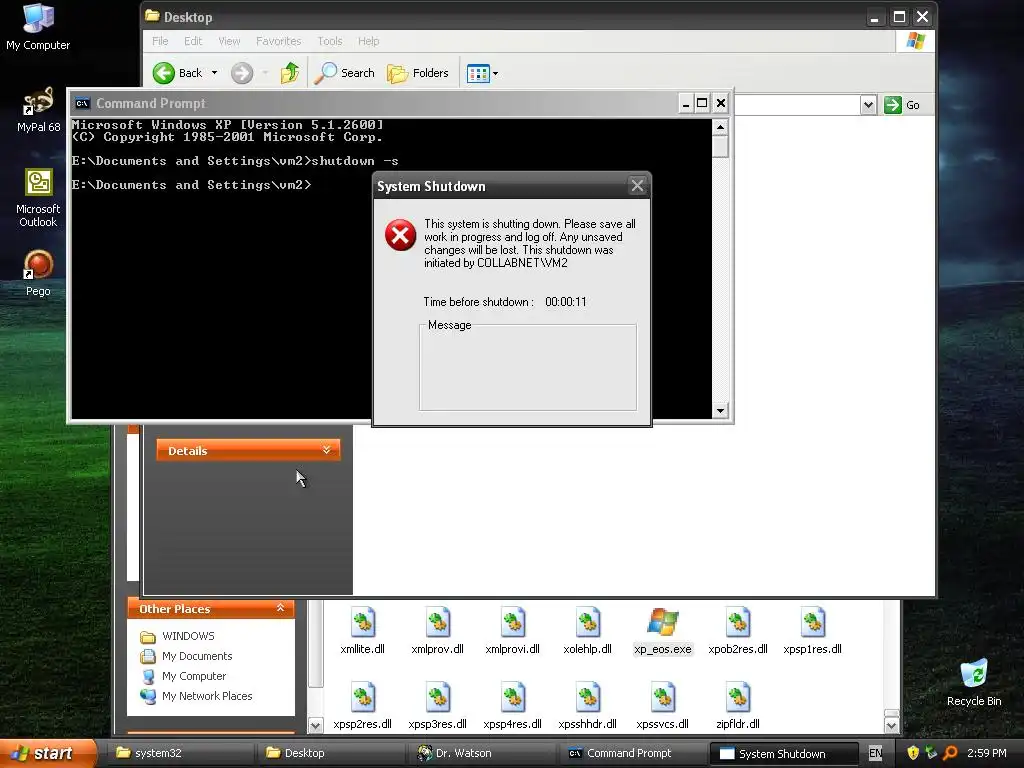Click EN language indicator in taskbar
This screenshot has width=1024, height=768.
[875, 753]
